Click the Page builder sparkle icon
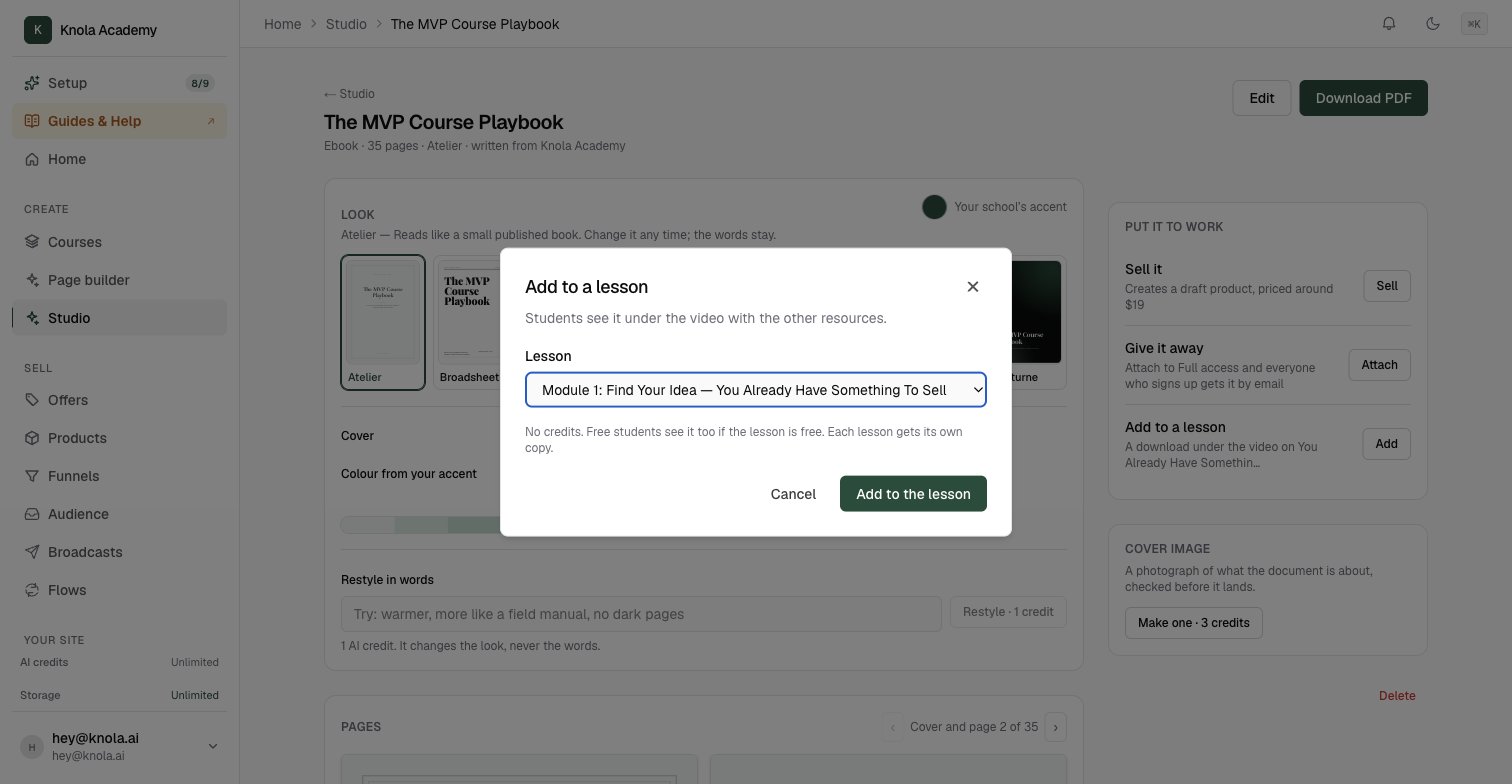Viewport: 1512px width, 784px height. click(32, 280)
